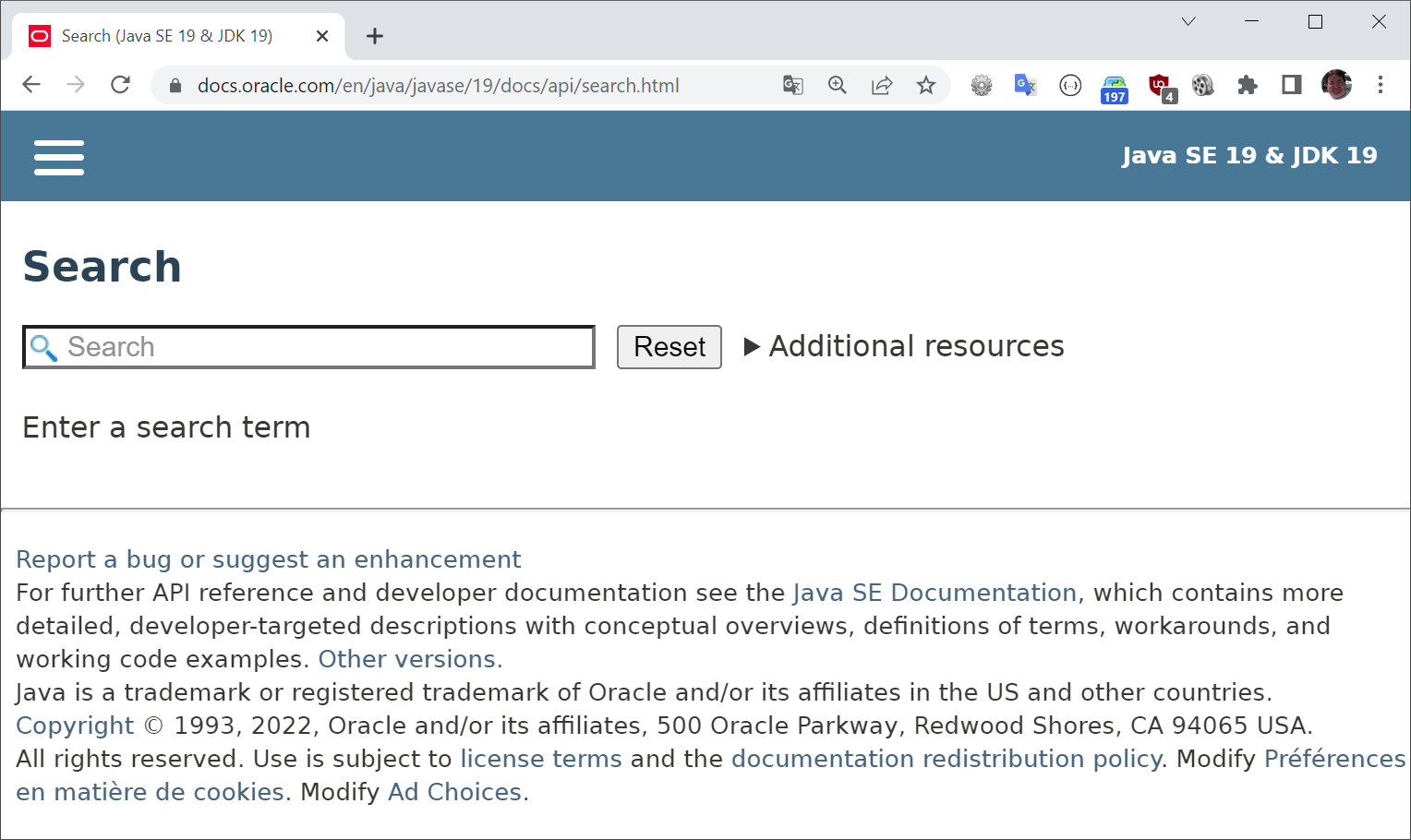Open the Other versions link
This screenshot has height=840, width=1411.
coord(410,659)
